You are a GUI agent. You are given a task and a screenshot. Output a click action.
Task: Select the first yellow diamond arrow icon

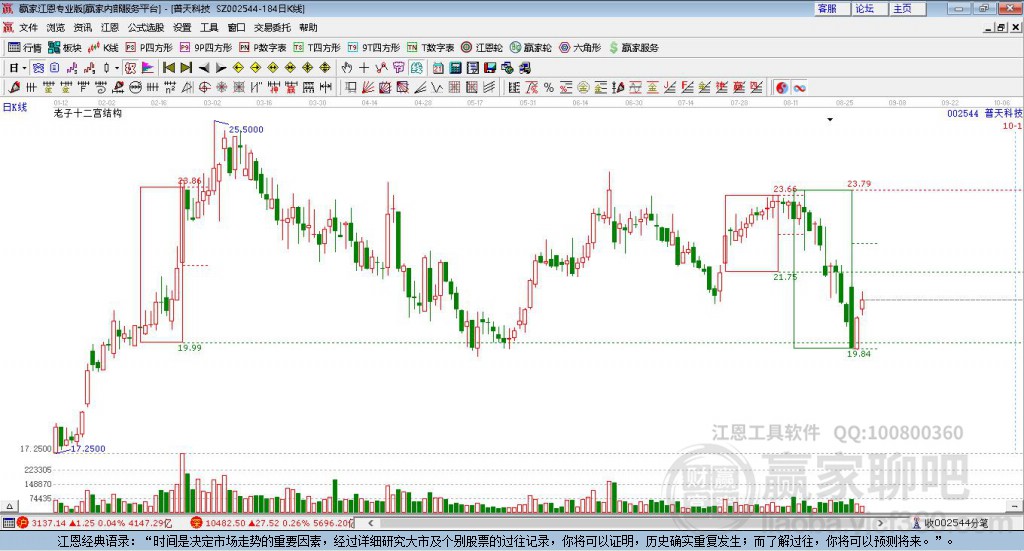[238, 68]
